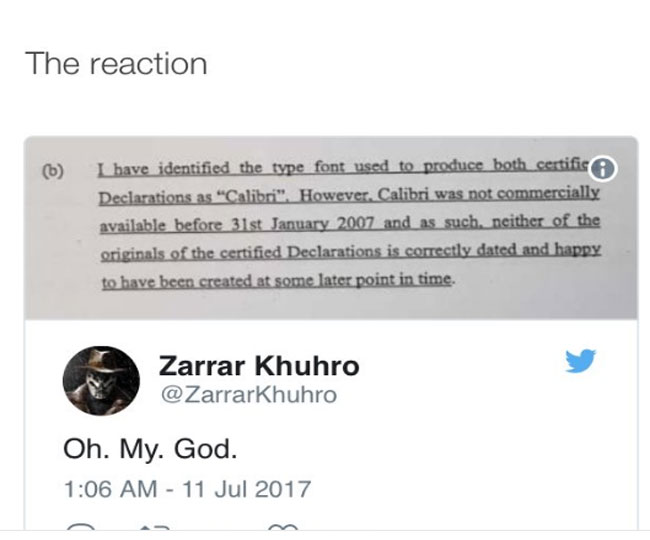Viewport: 650px width, 540px height.
Task: Click the partially visible reply icon
Action: tap(81, 527)
